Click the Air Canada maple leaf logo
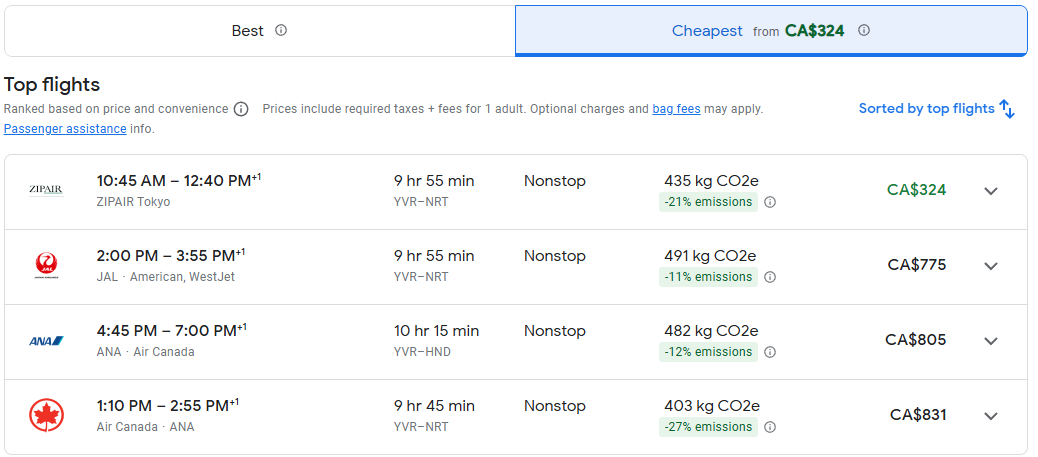Image resolution: width=1038 pixels, height=457 pixels. click(x=46, y=416)
